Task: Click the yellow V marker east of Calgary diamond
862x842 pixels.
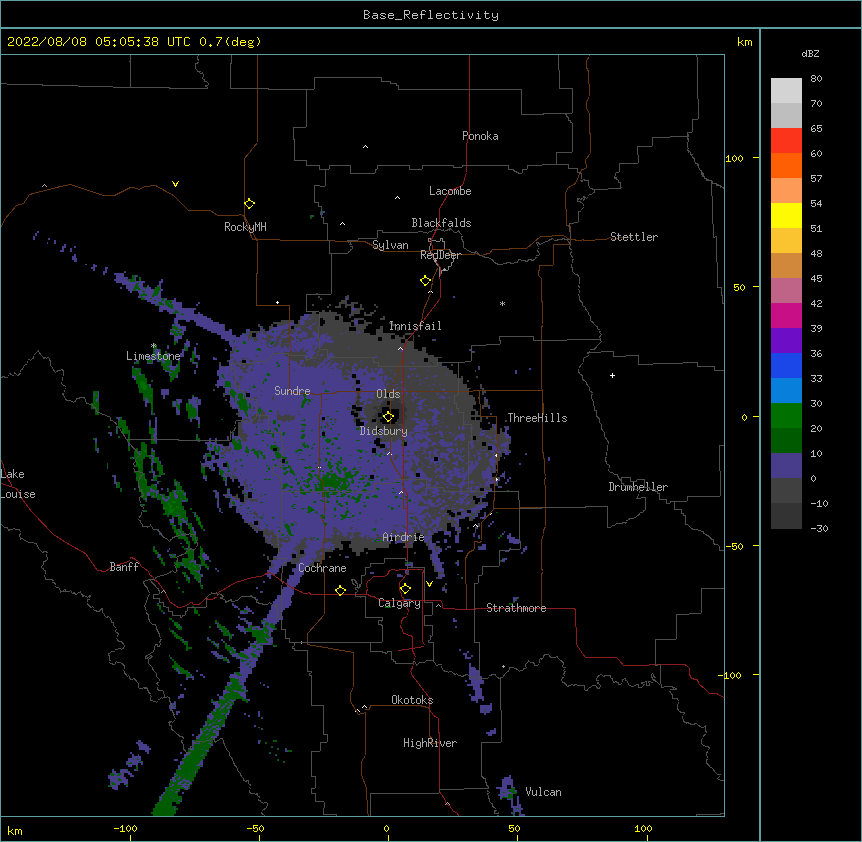Action: point(429,584)
